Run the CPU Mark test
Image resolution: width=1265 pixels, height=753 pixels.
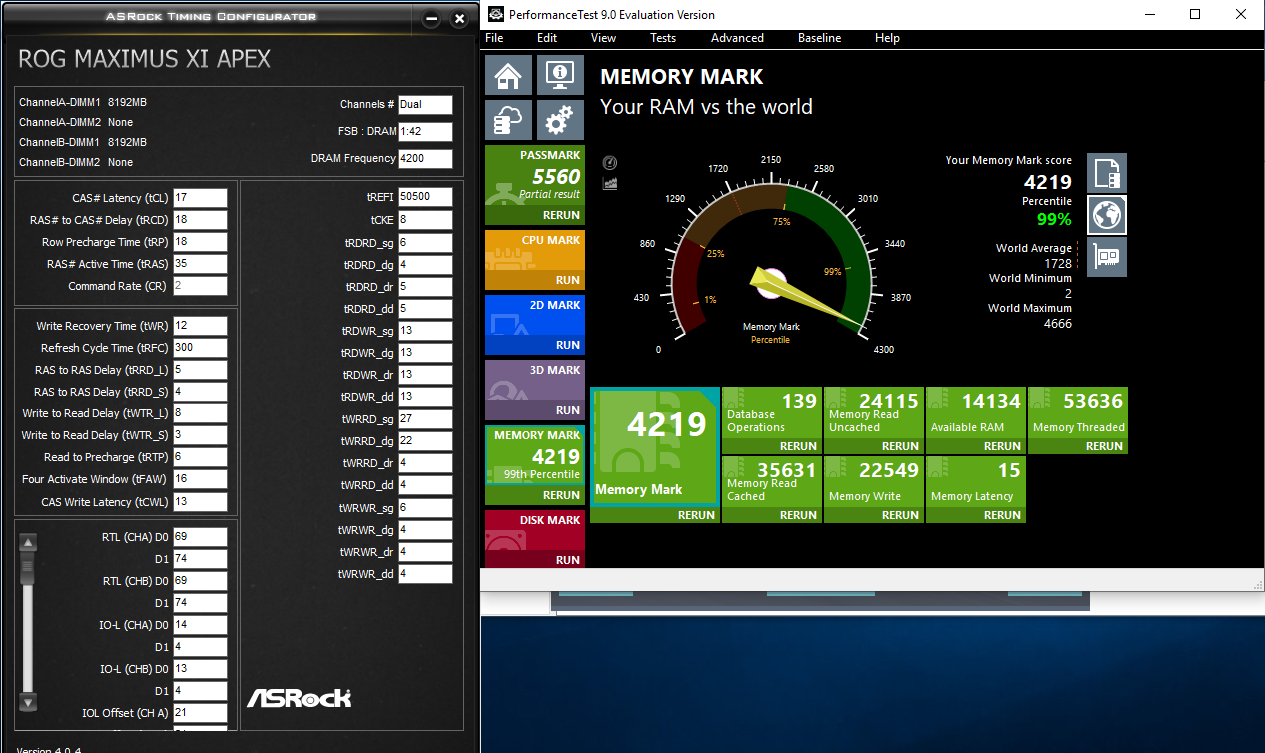(x=567, y=280)
